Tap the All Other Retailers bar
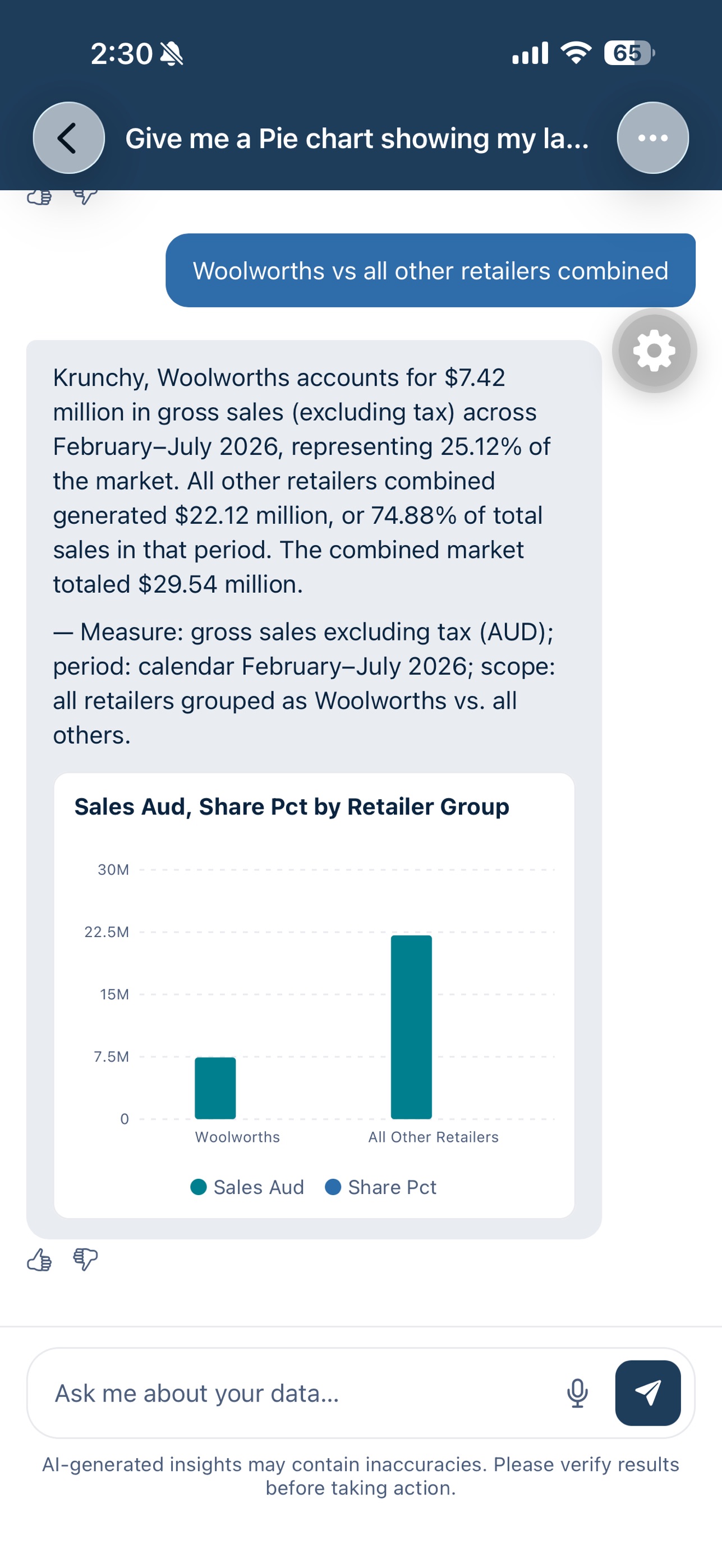Screen dimensions: 722x1568 pos(412,1027)
